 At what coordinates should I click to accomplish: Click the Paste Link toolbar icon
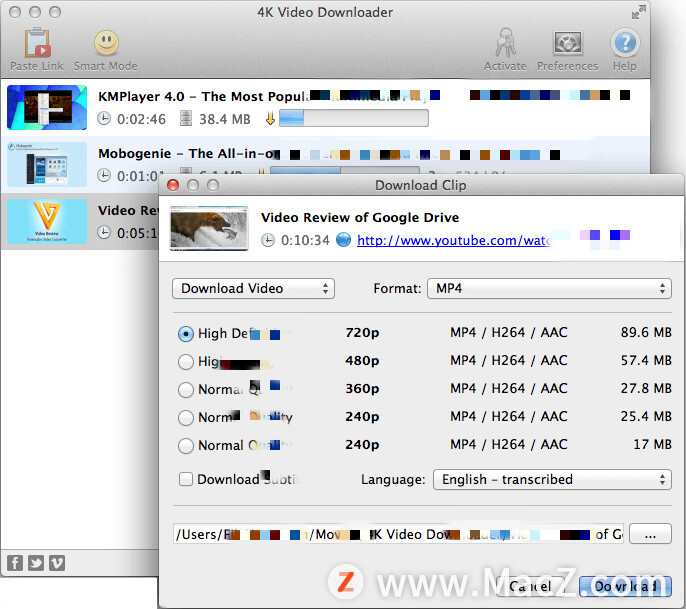click(37, 43)
